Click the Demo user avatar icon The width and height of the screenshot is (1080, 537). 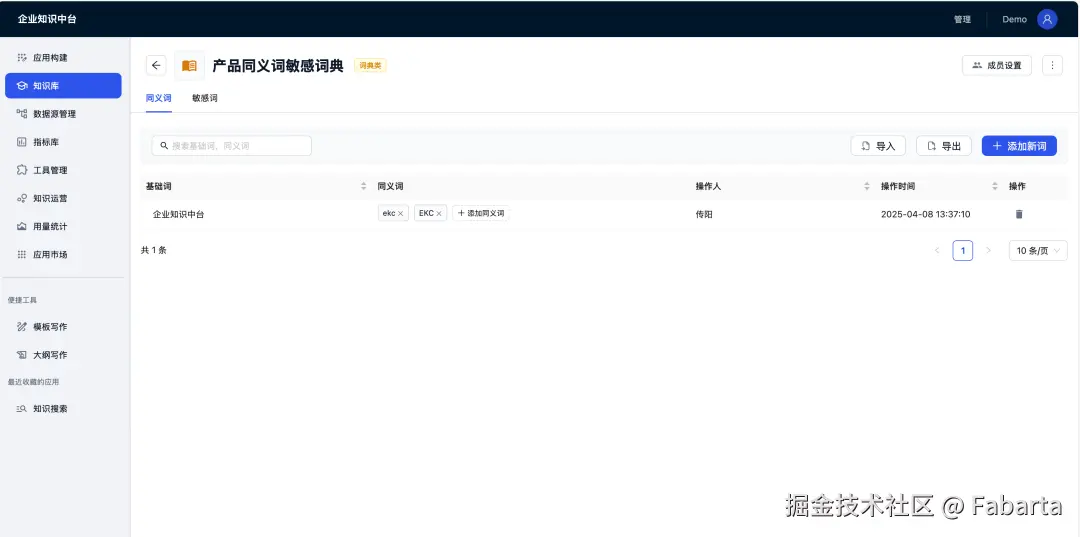(x=1047, y=19)
